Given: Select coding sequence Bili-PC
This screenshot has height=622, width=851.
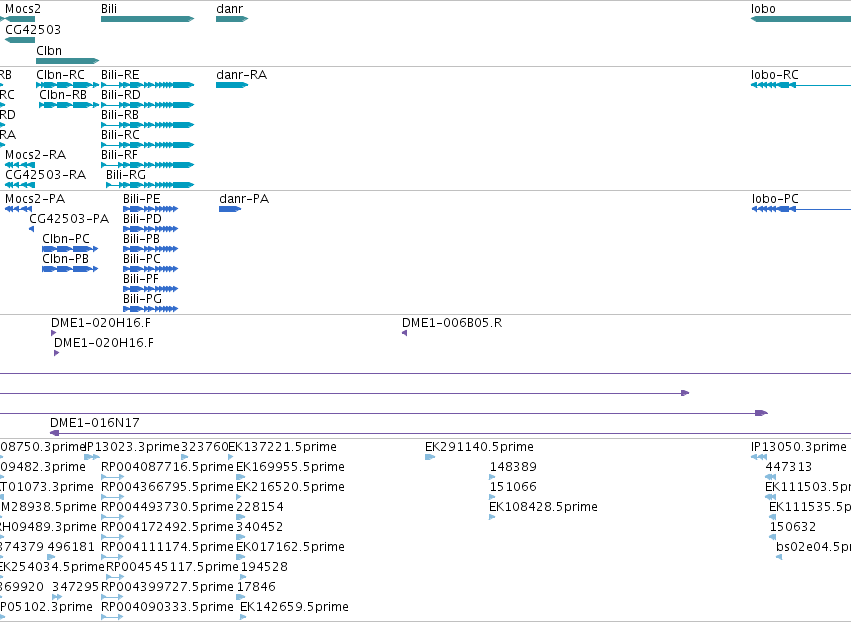Looking at the screenshot, I should coord(150,269).
